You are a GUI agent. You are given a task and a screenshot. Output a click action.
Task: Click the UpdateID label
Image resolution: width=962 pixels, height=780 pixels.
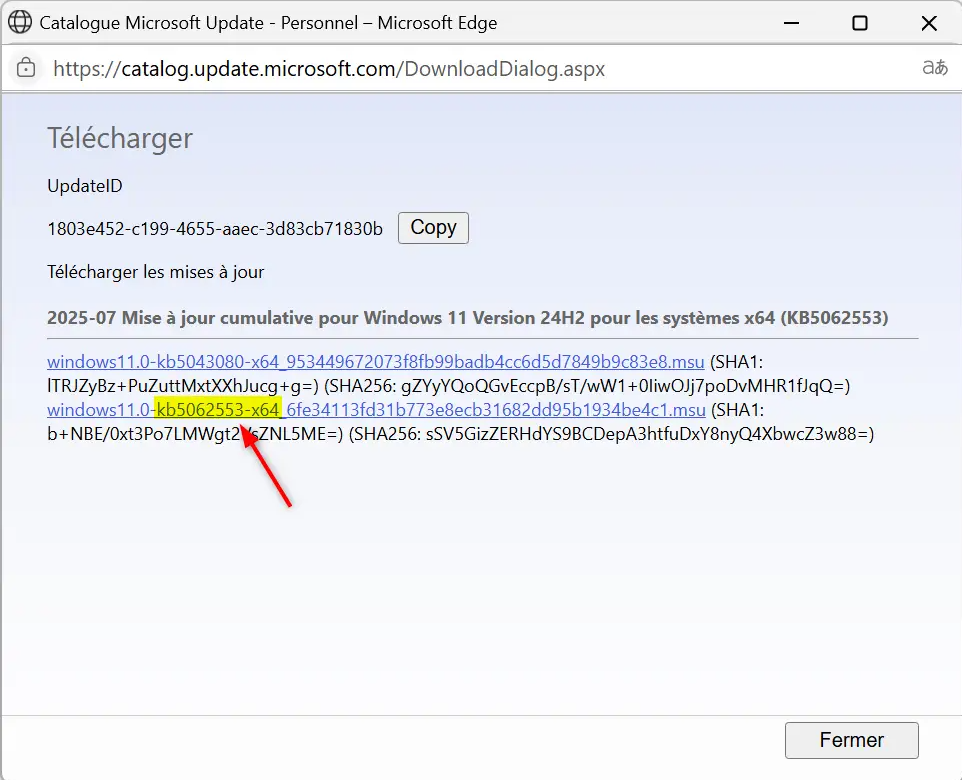(x=85, y=186)
